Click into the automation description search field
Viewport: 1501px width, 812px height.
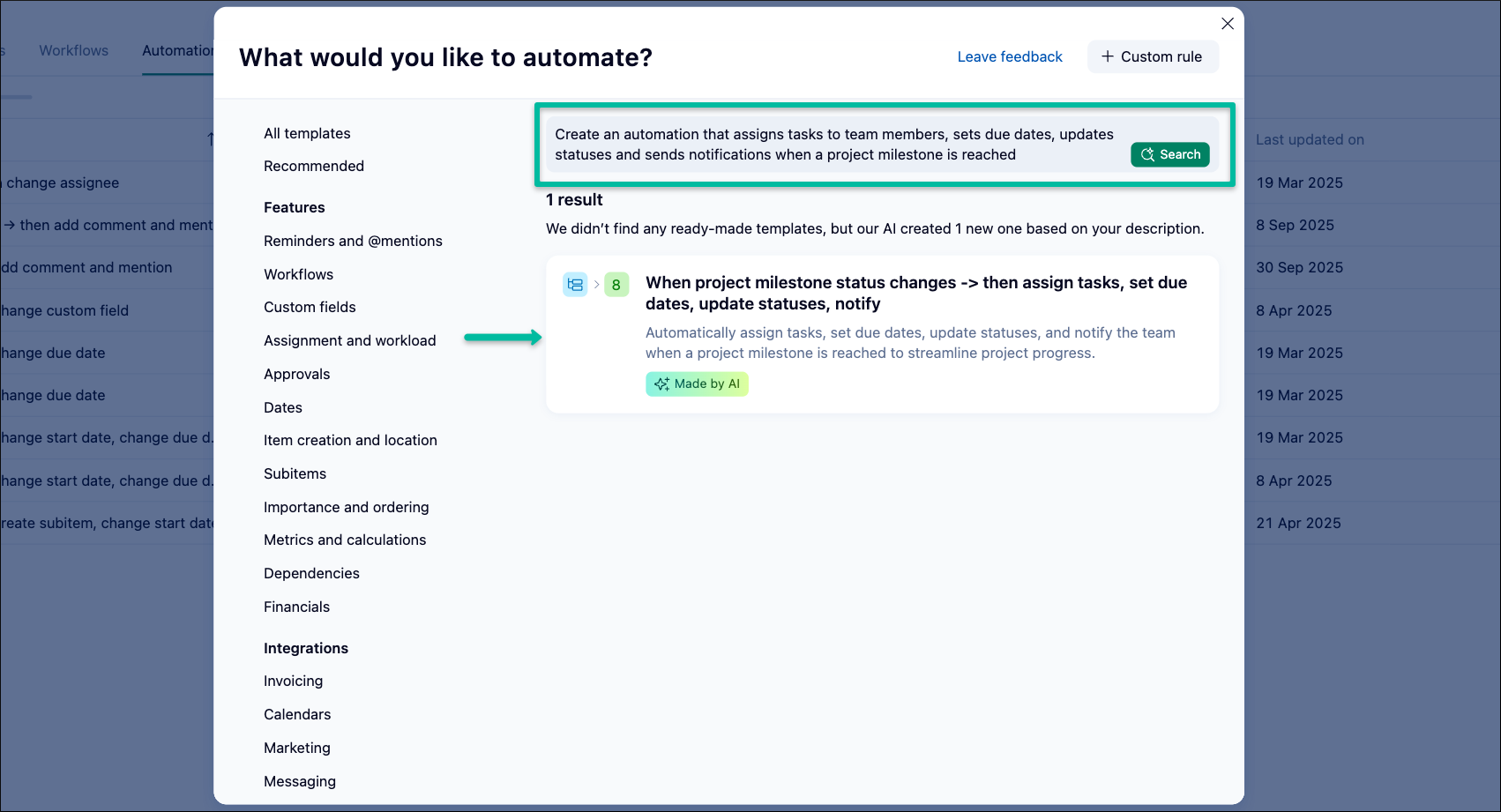click(833, 145)
